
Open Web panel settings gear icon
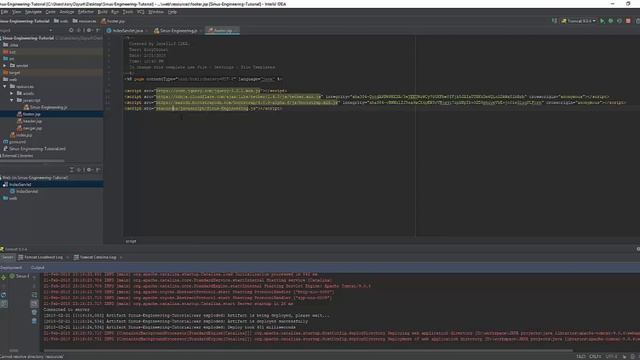click(89, 170)
